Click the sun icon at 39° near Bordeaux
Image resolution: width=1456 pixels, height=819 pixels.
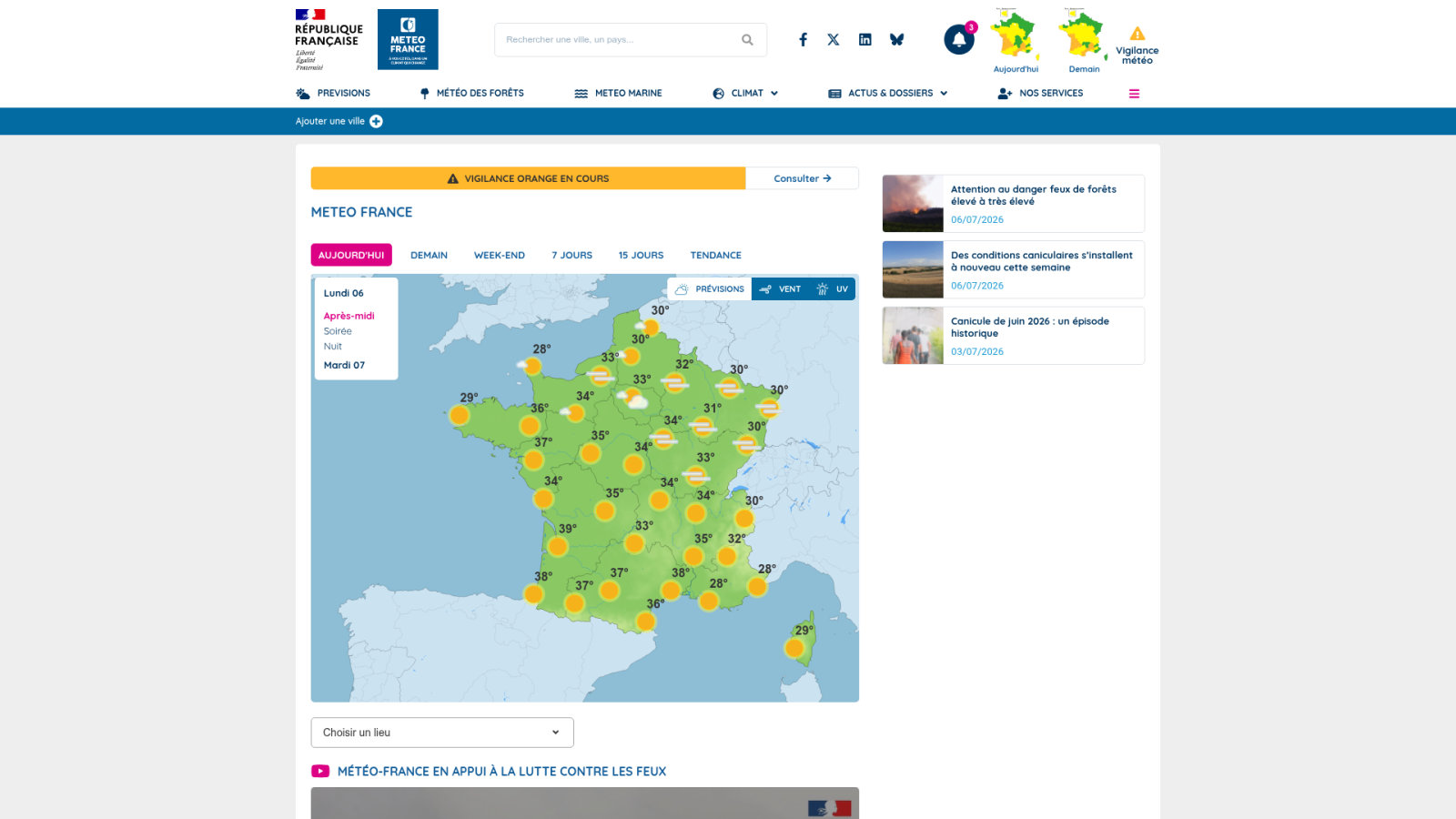558,546
